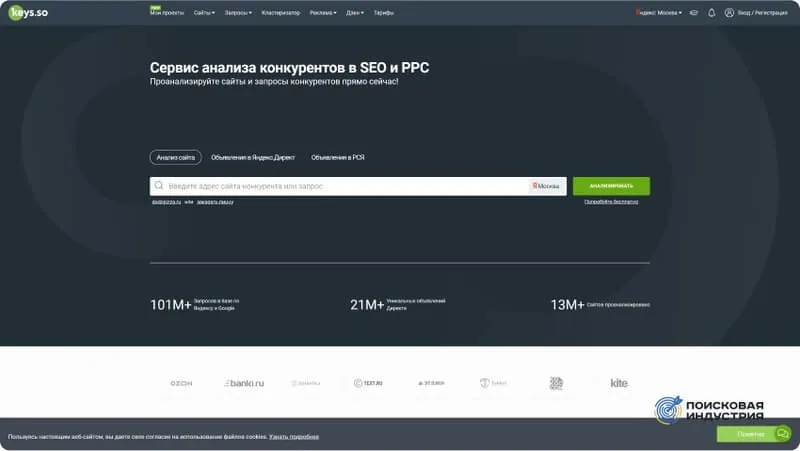800x451 pixels.
Task: Click the 13M+ analyzed sites statistic
Action: pyautogui.click(x=600, y=305)
